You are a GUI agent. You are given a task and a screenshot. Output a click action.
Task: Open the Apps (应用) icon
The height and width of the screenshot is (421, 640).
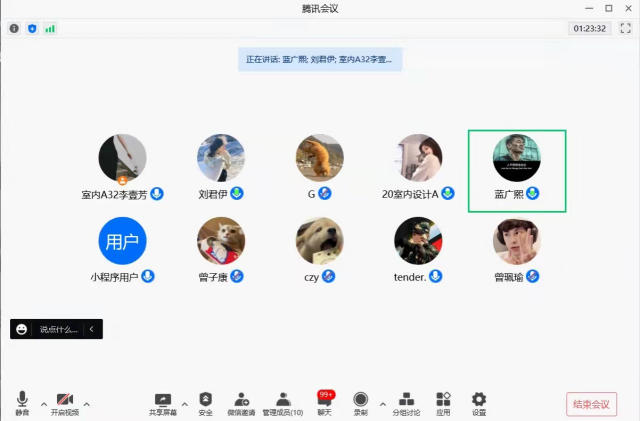pos(443,400)
